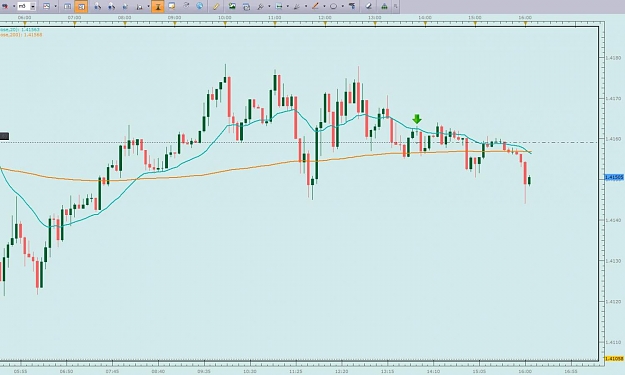The image size is (625, 375).
Task: Toggle the highlighted orange stamp tool button
Action: pos(157,6)
